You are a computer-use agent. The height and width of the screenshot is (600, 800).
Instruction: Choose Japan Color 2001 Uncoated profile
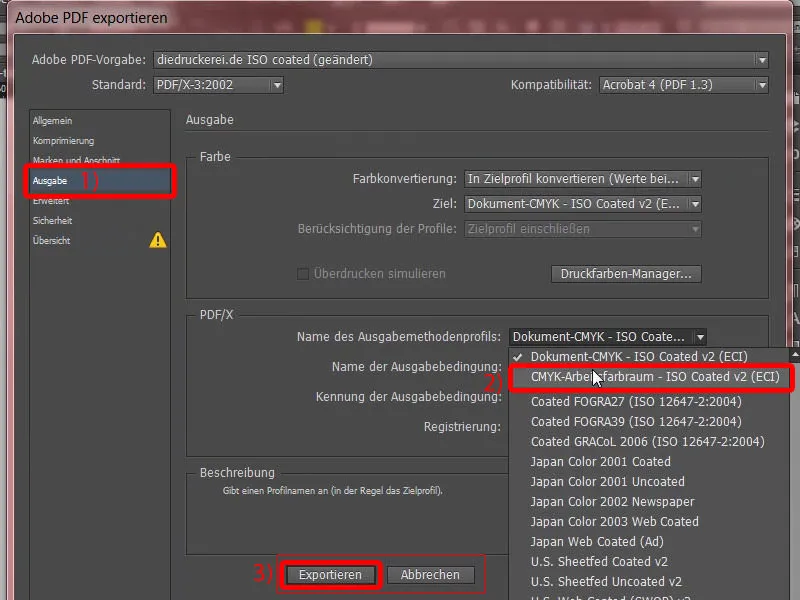[607, 482]
